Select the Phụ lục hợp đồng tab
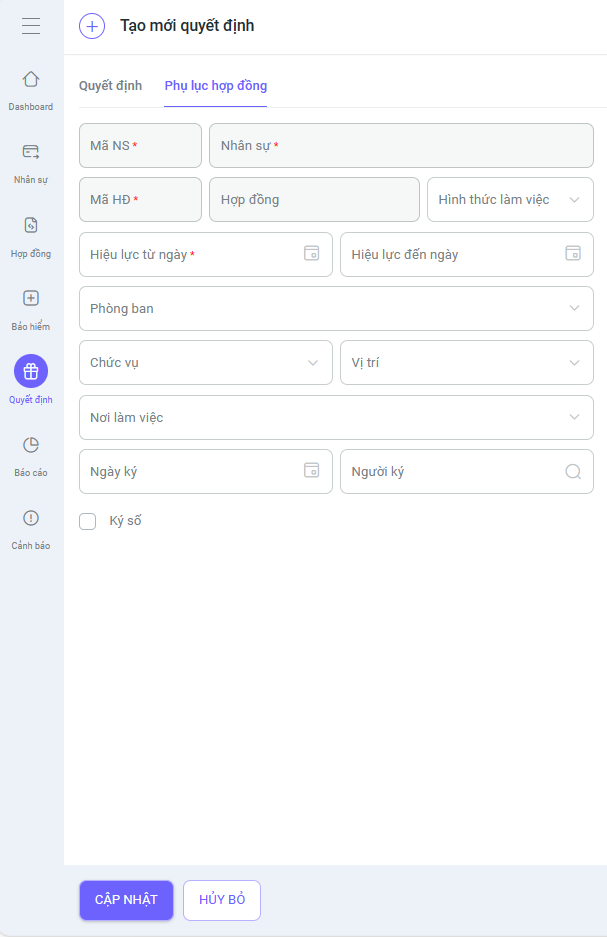Screen dimensions: 607x937 (216, 86)
